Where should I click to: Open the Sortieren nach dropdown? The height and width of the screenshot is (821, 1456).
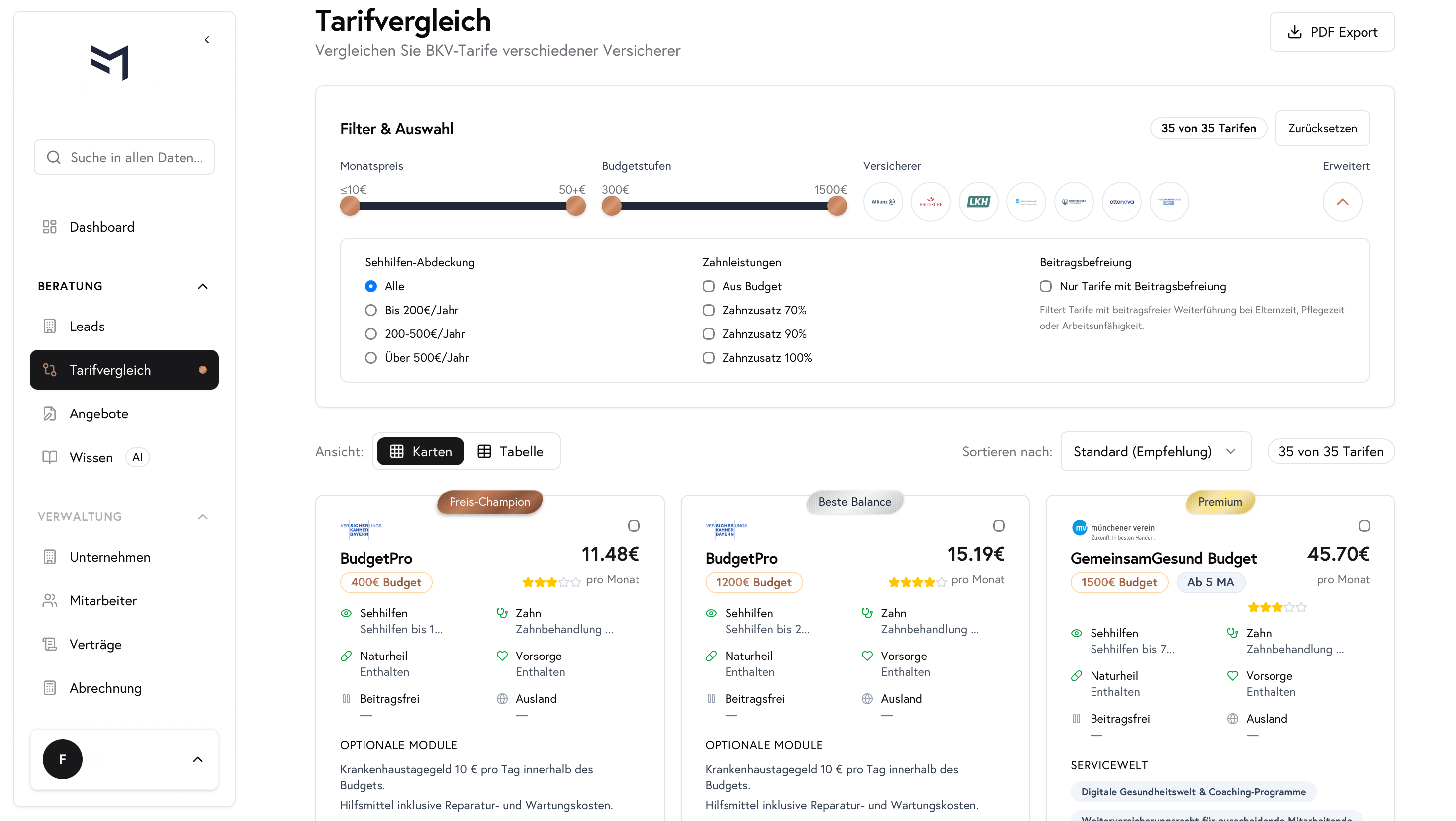[1155, 451]
